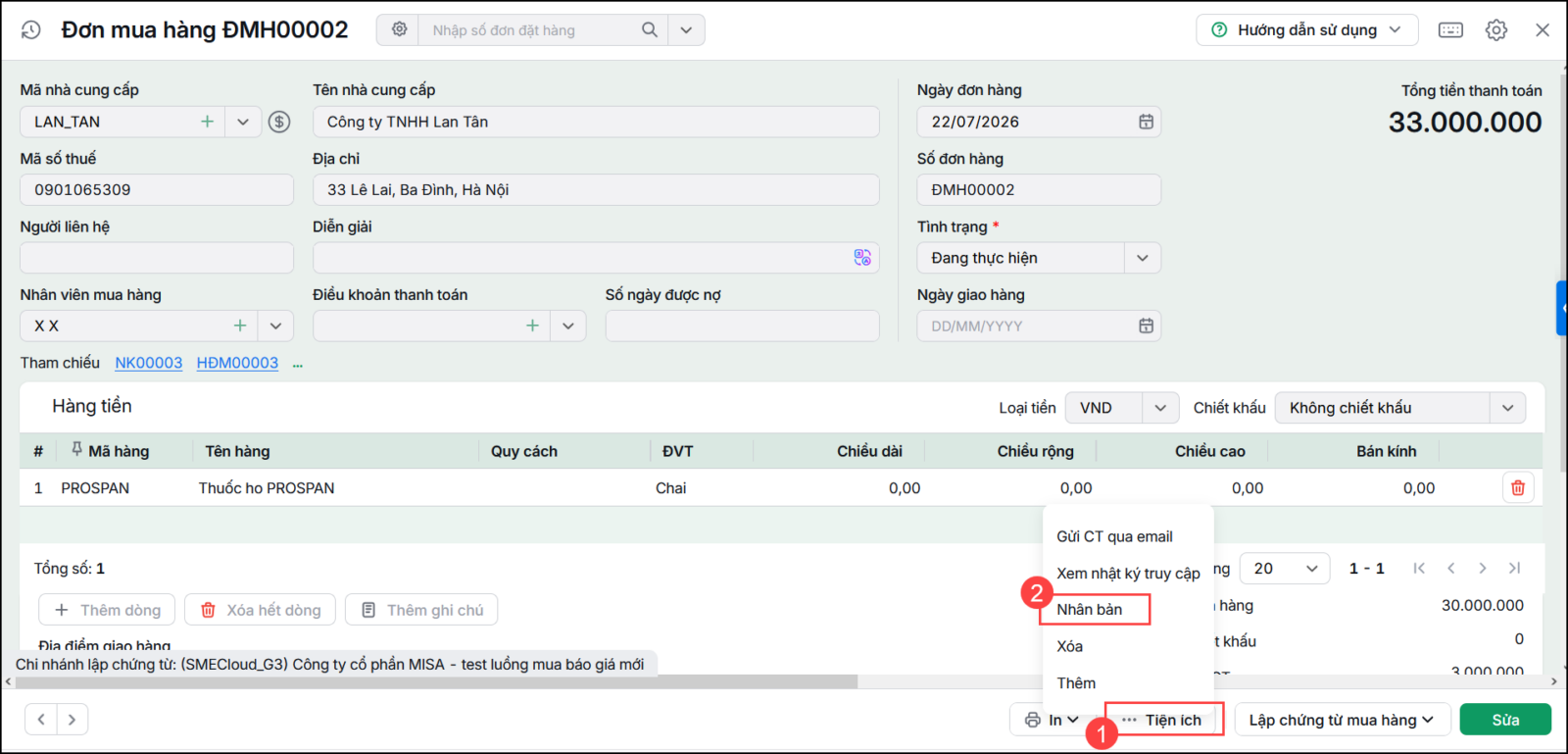
Task: Expand the Mã nhà cung cấp dropdown
Action: tap(243, 122)
